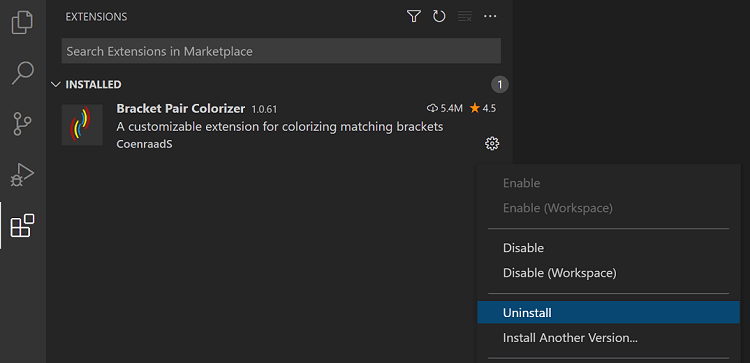This screenshot has width=750, height=363.
Task: Refresh the extensions list
Action: [x=439, y=17]
